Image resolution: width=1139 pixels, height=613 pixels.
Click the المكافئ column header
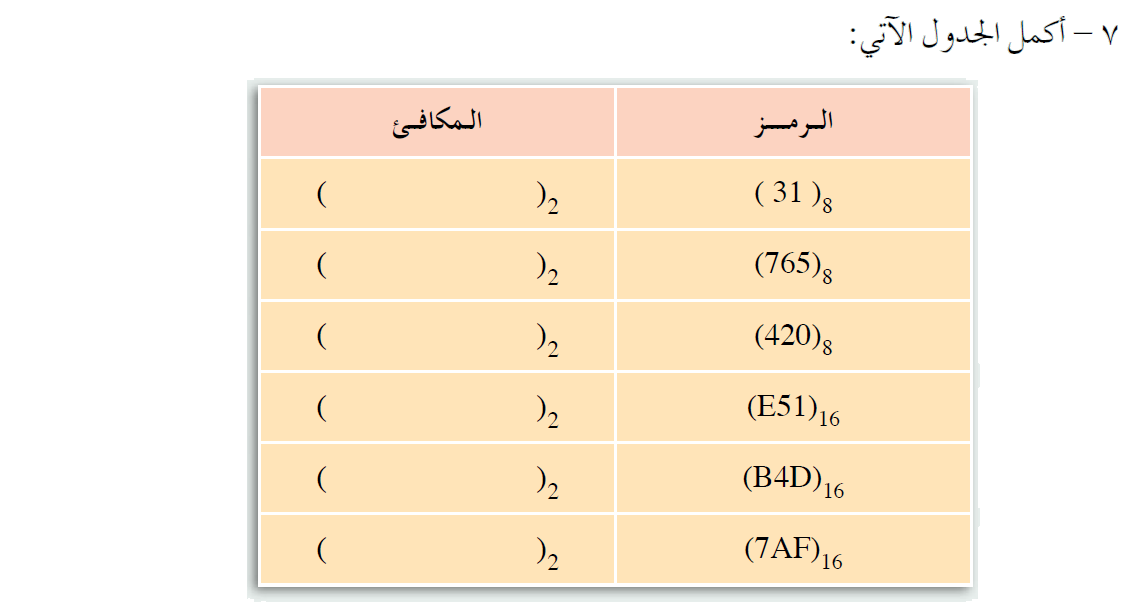pos(437,122)
